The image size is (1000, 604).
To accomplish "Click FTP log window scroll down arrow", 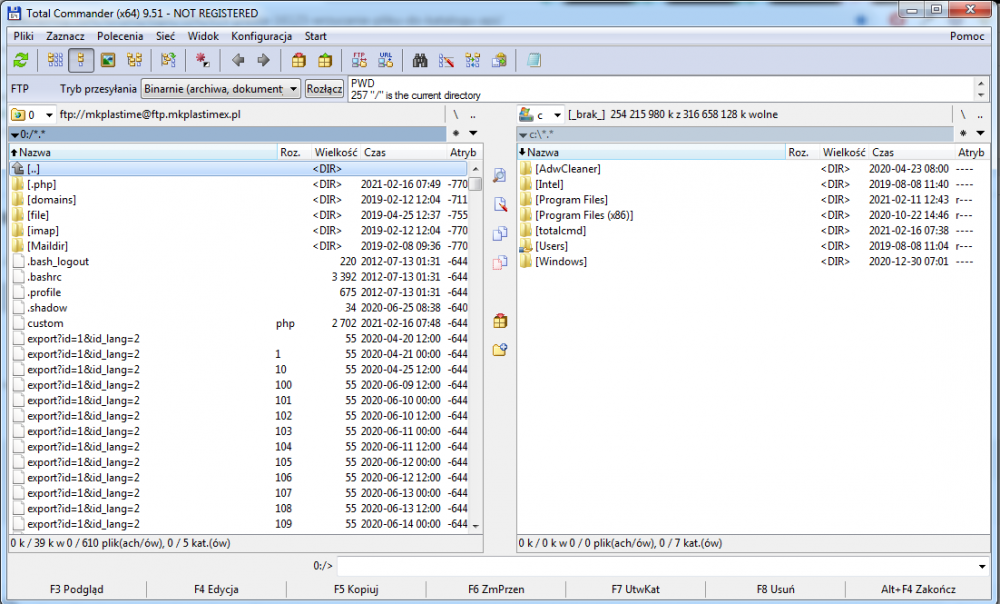I will coord(981,95).
